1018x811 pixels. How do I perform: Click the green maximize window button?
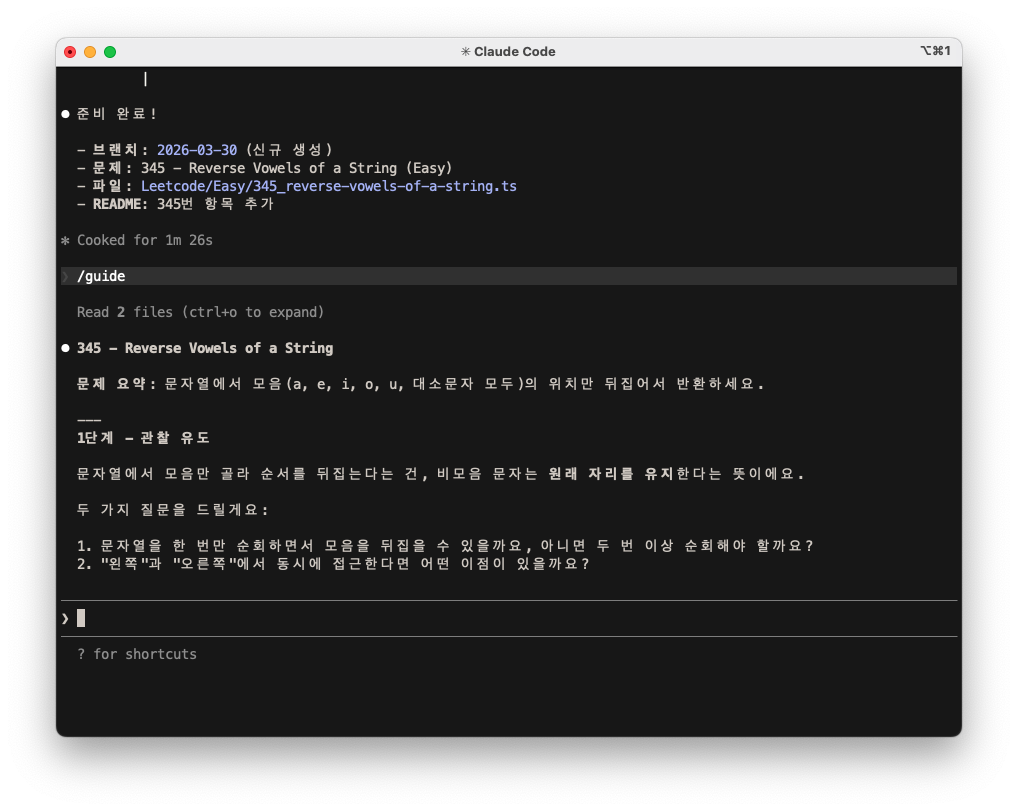coord(110,52)
